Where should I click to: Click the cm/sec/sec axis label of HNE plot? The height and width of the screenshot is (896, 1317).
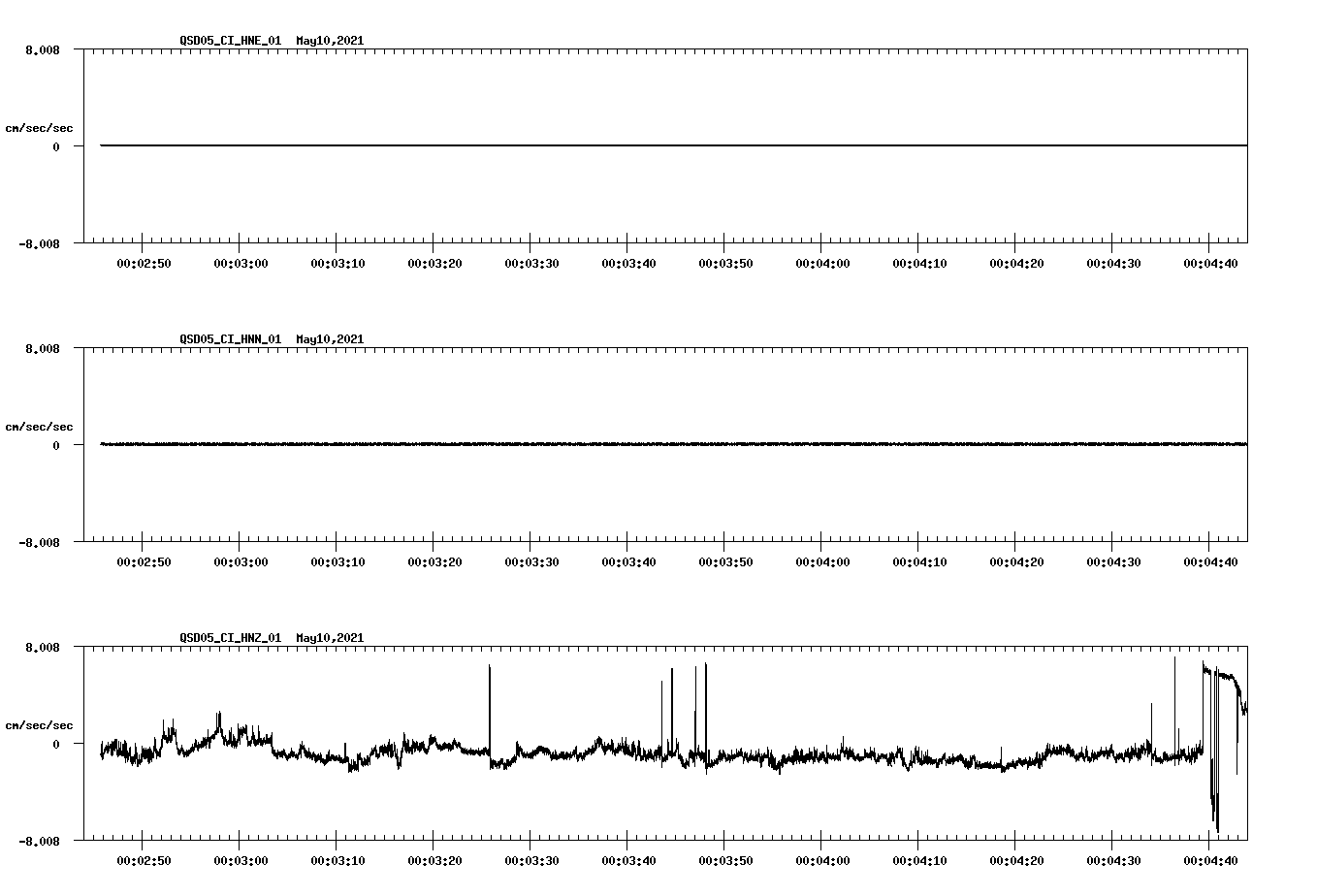40,128
